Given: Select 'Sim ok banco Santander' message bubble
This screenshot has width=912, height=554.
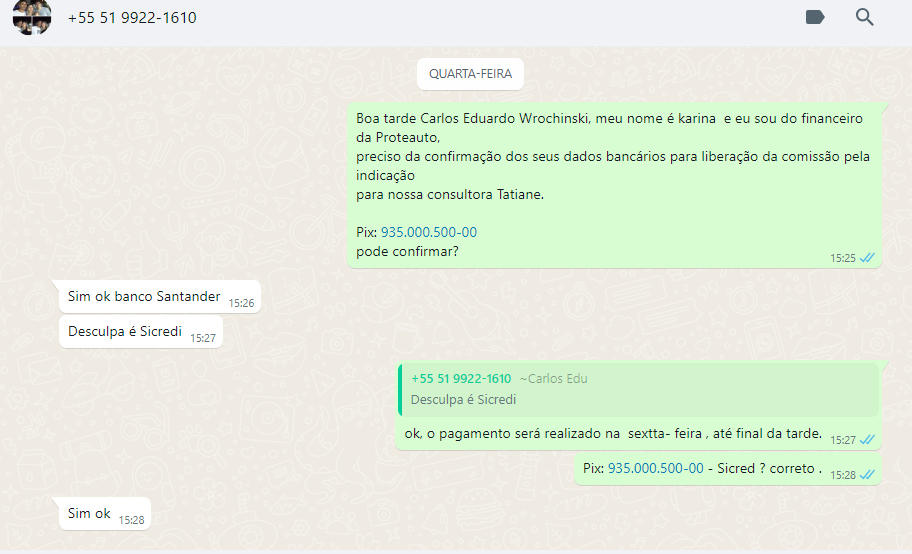Looking at the screenshot, I should tap(144, 297).
